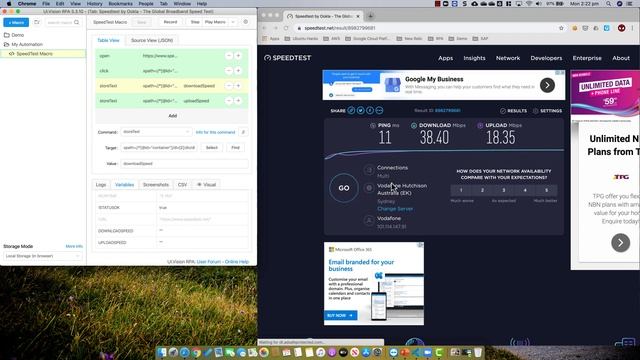640x360 pixels.
Task: Click the Speedtest logo
Action: coord(288,58)
